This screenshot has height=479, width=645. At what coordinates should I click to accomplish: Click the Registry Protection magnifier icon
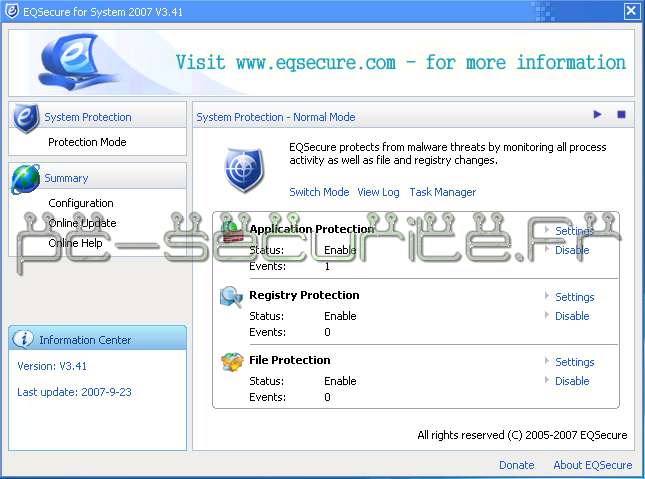pyautogui.click(x=231, y=297)
